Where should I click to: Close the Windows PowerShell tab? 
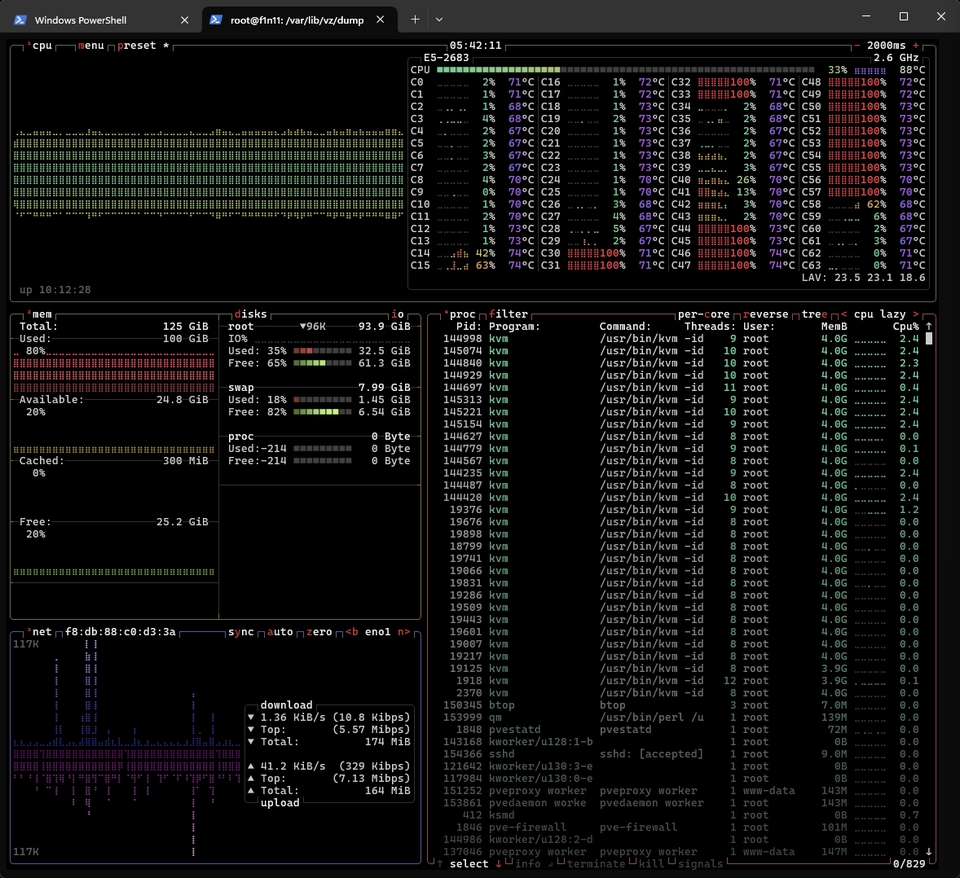(184, 20)
